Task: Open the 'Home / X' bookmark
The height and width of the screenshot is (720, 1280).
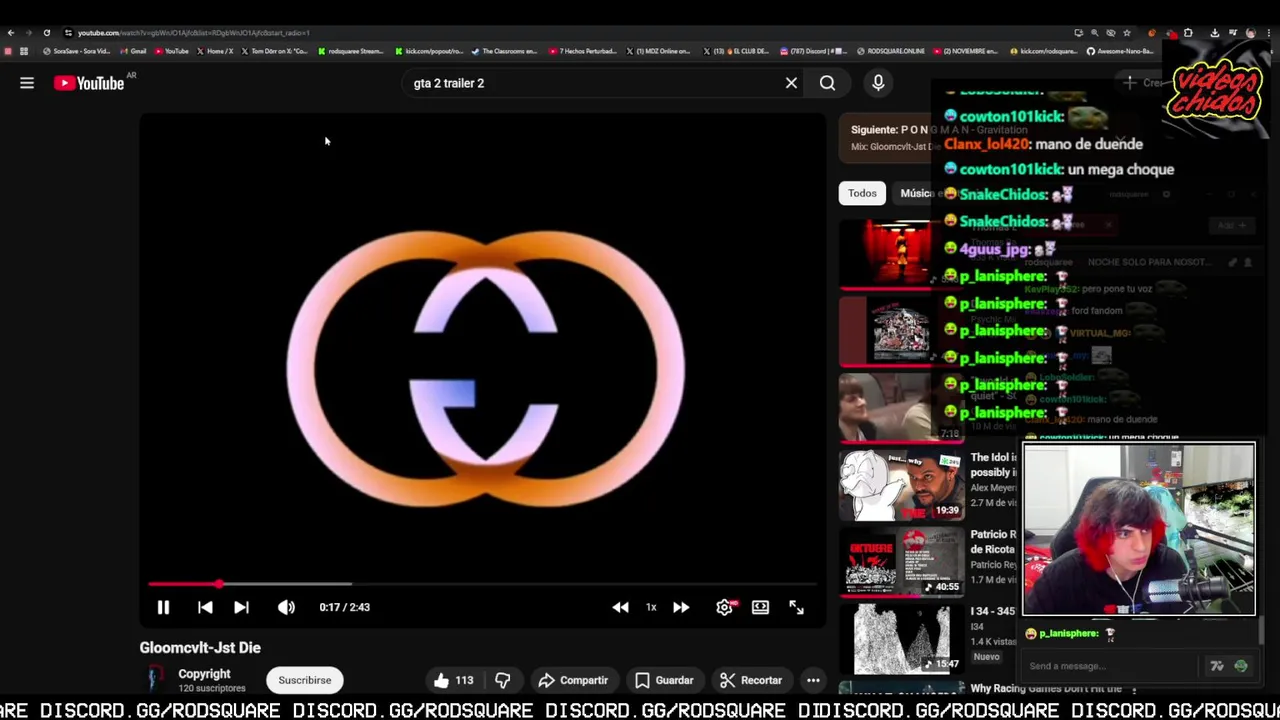Action: [215, 51]
